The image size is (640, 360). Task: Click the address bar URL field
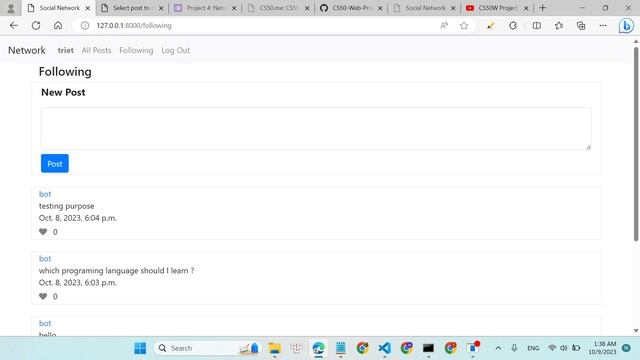261,25
